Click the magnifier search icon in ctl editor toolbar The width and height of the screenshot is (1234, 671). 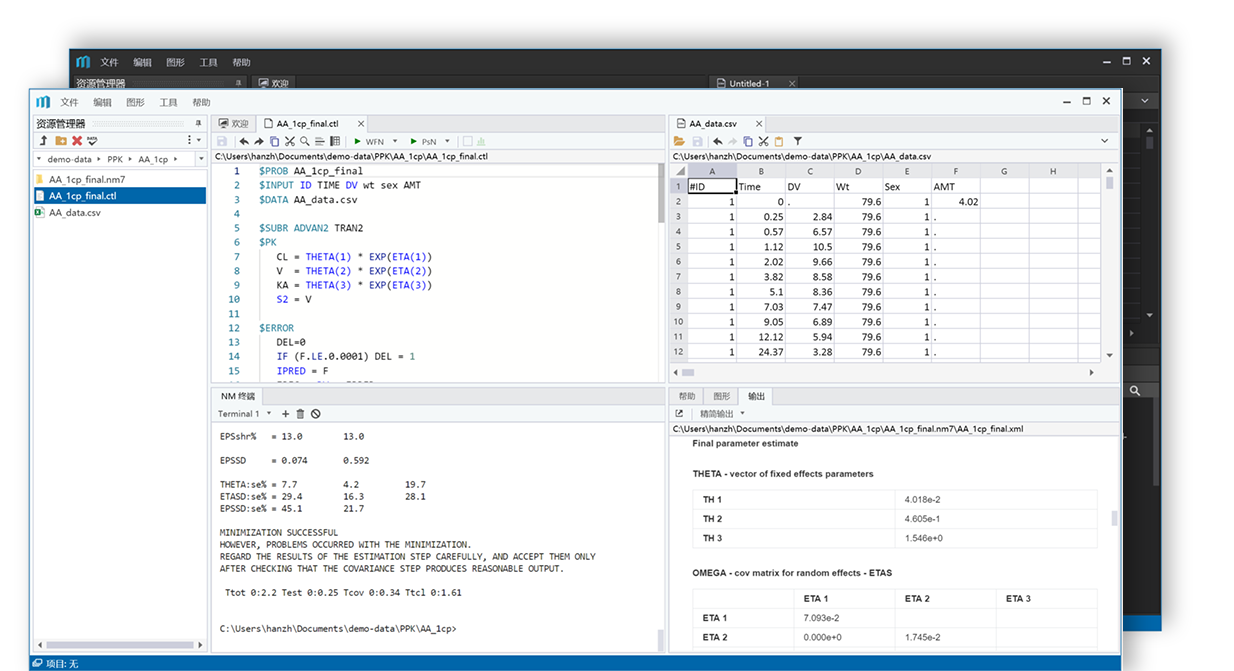(305, 141)
